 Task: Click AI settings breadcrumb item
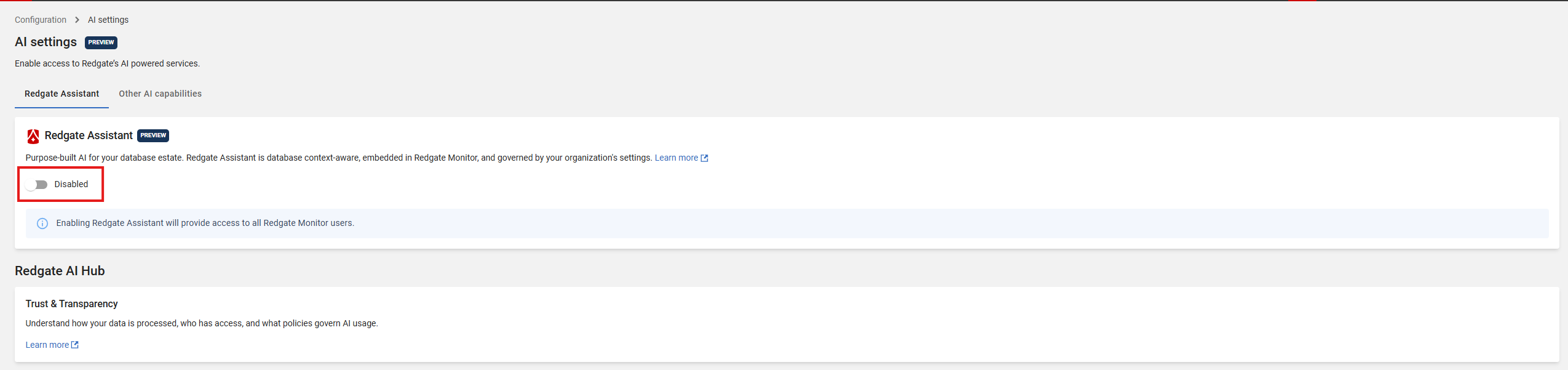(108, 20)
